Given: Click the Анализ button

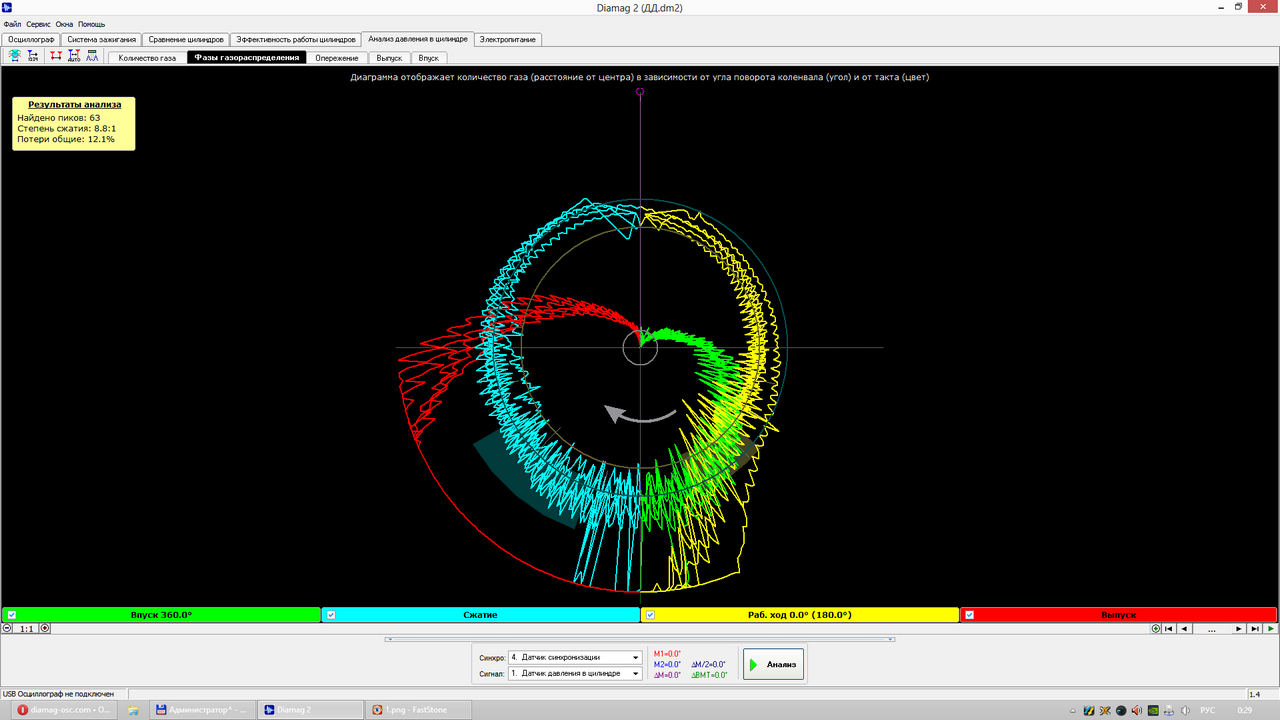Looking at the screenshot, I should 773,664.
